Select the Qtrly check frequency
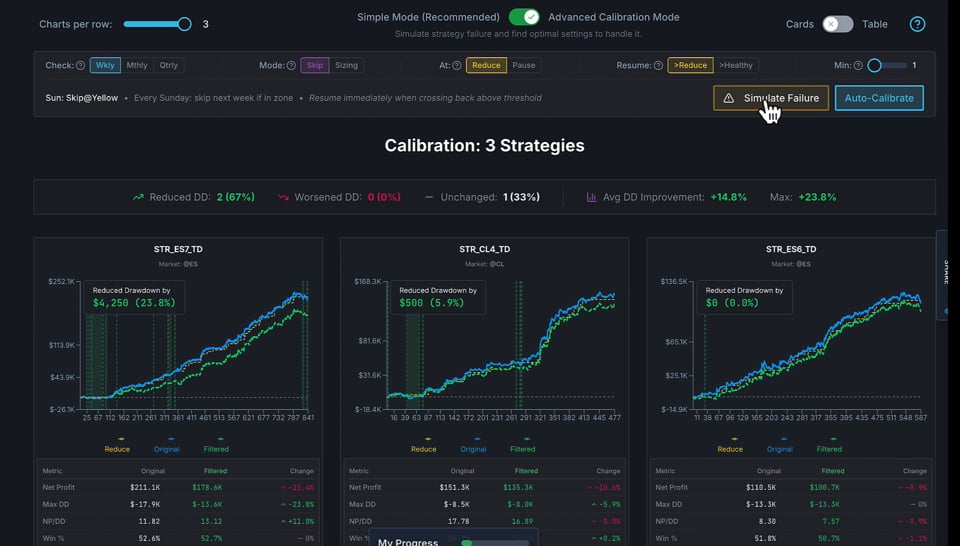The height and width of the screenshot is (546, 960). pos(168,65)
